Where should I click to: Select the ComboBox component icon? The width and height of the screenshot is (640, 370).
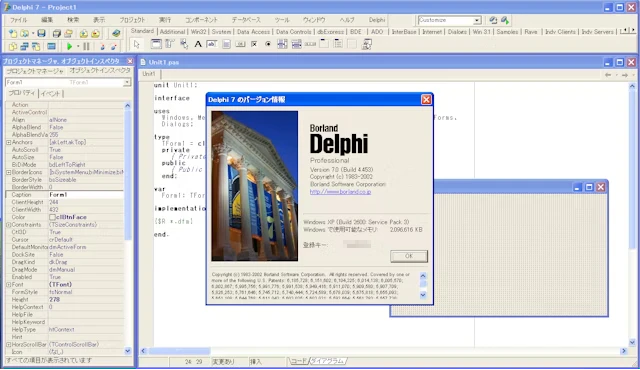[296, 44]
